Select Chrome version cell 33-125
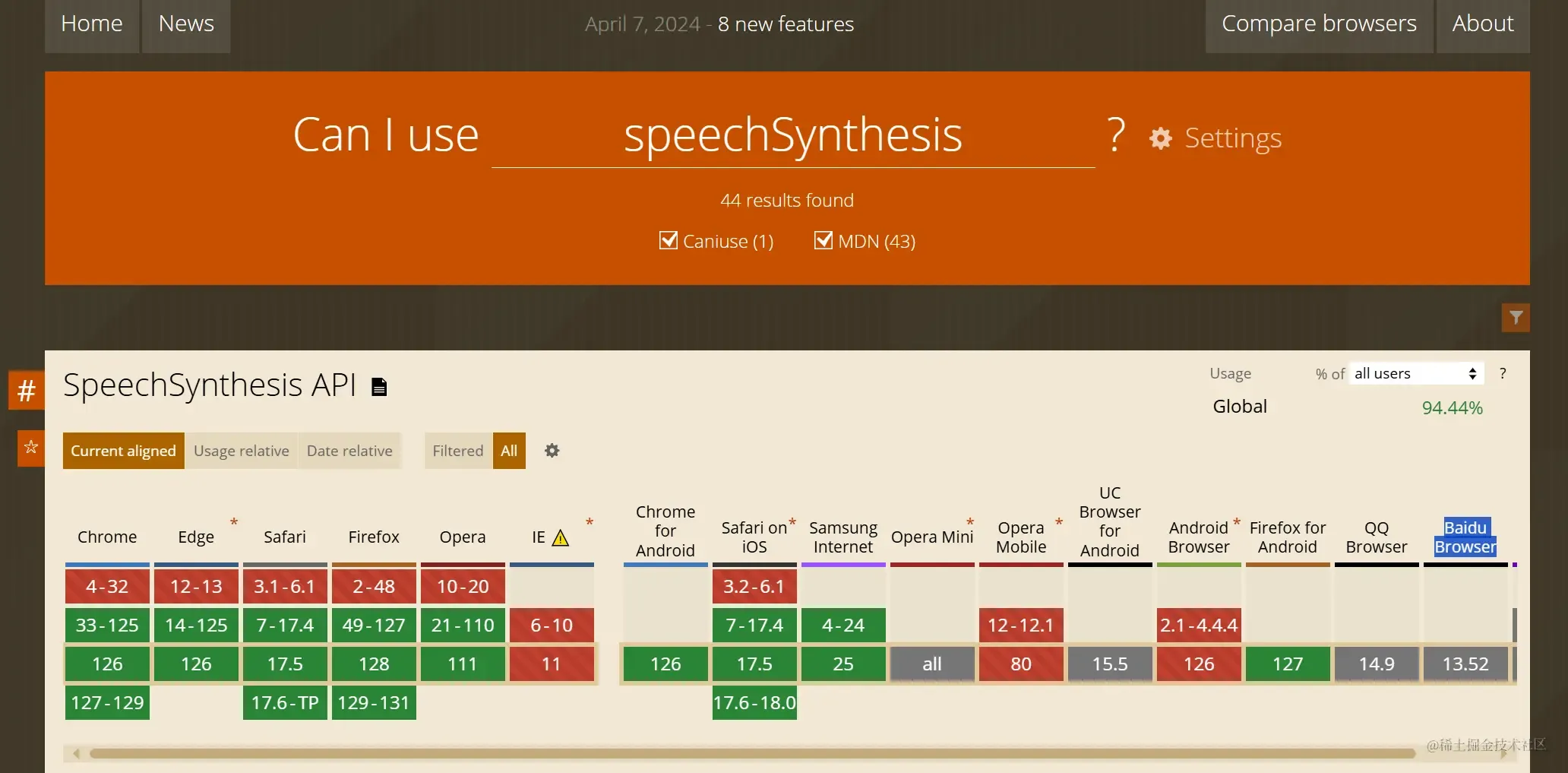 [x=107, y=625]
